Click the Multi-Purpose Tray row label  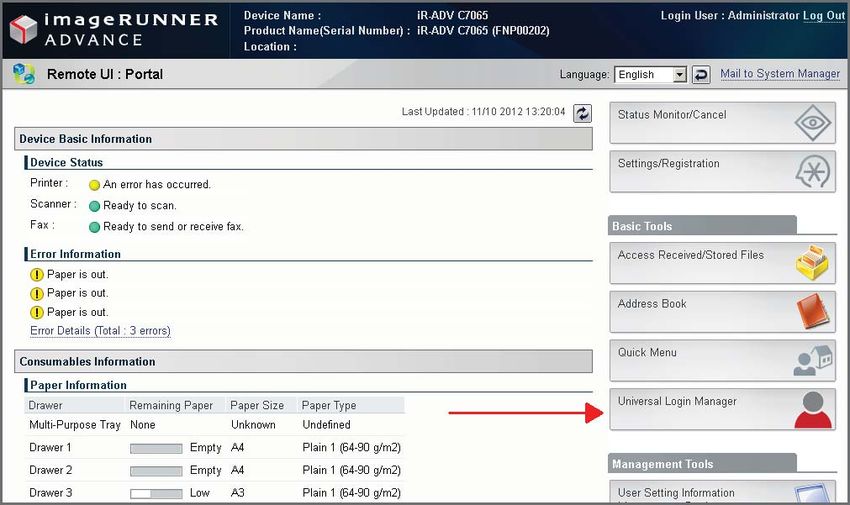tap(75, 425)
